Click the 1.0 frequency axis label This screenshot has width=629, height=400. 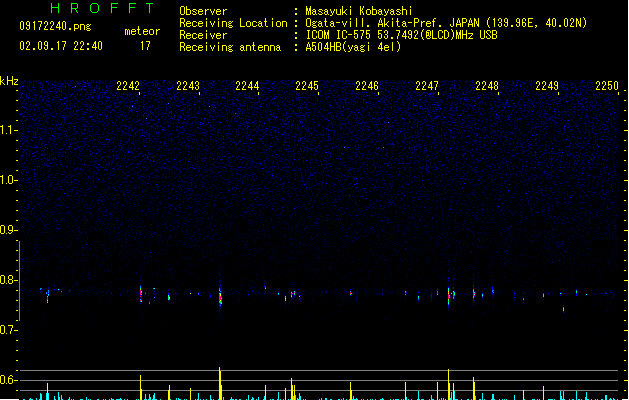[8, 180]
